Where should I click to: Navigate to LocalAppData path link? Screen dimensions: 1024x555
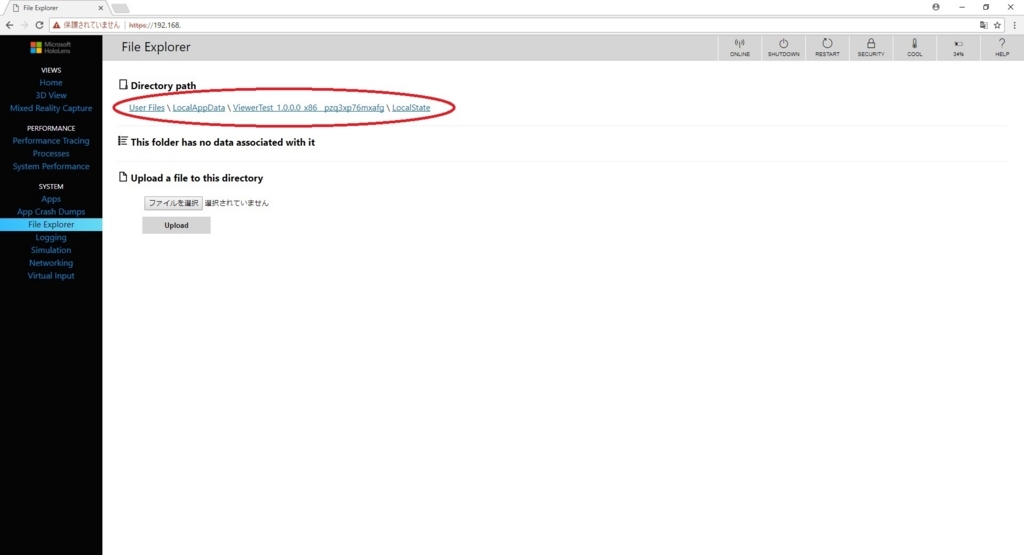click(199, 108)
